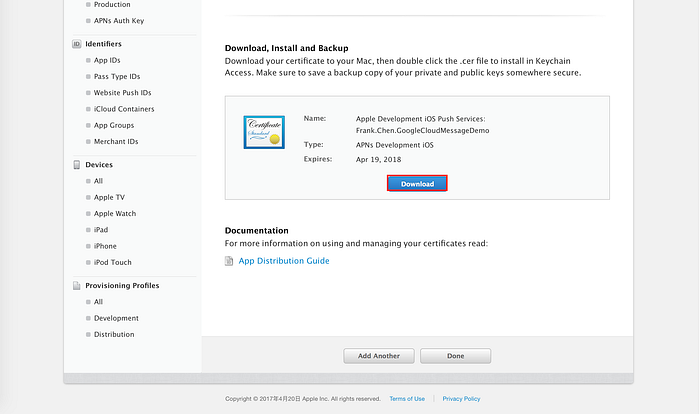Open APNs Auth Key in sidebar
700x414 pixels.
(x=119, y=21)
